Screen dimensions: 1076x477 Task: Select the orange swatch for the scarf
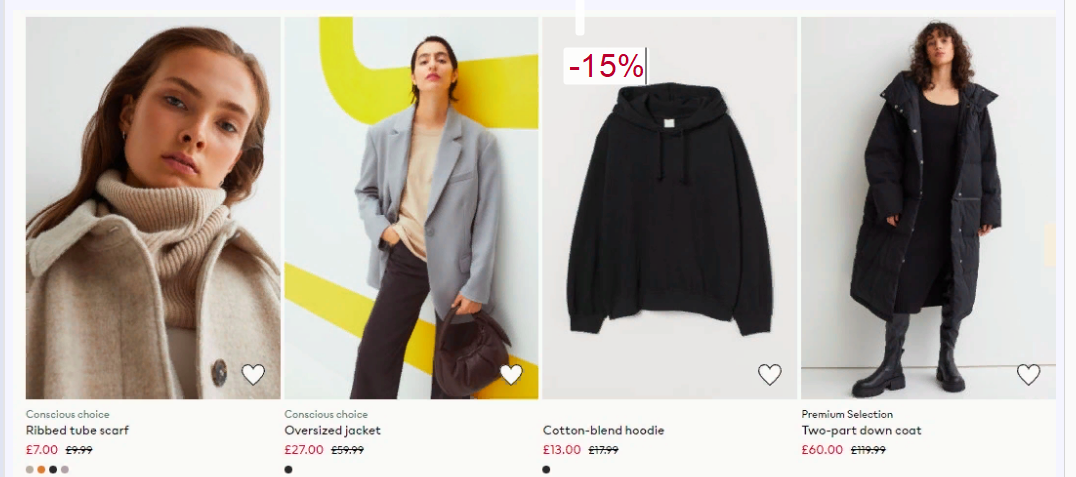point(41,469)
